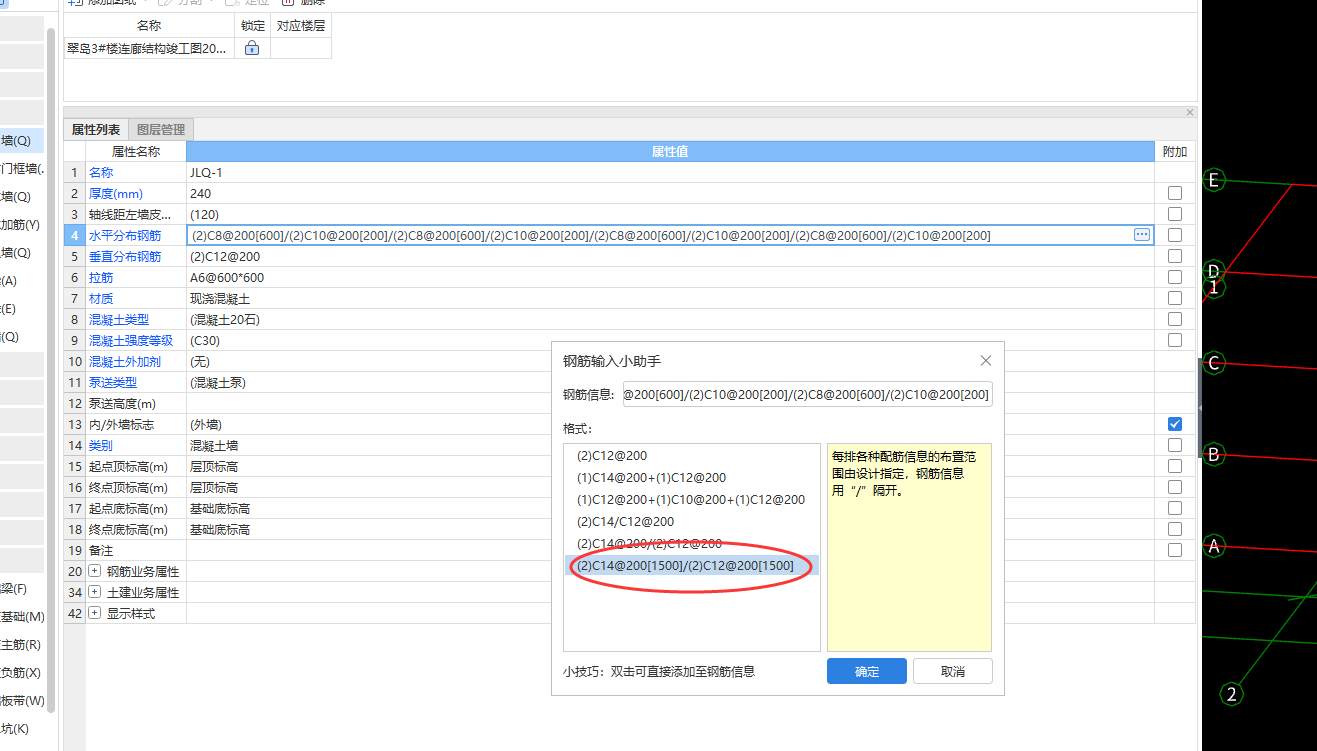Screen dimensions: 1317x751
Task: Click the JLQ-1 name value cell
Action: [x=670, y=172]
